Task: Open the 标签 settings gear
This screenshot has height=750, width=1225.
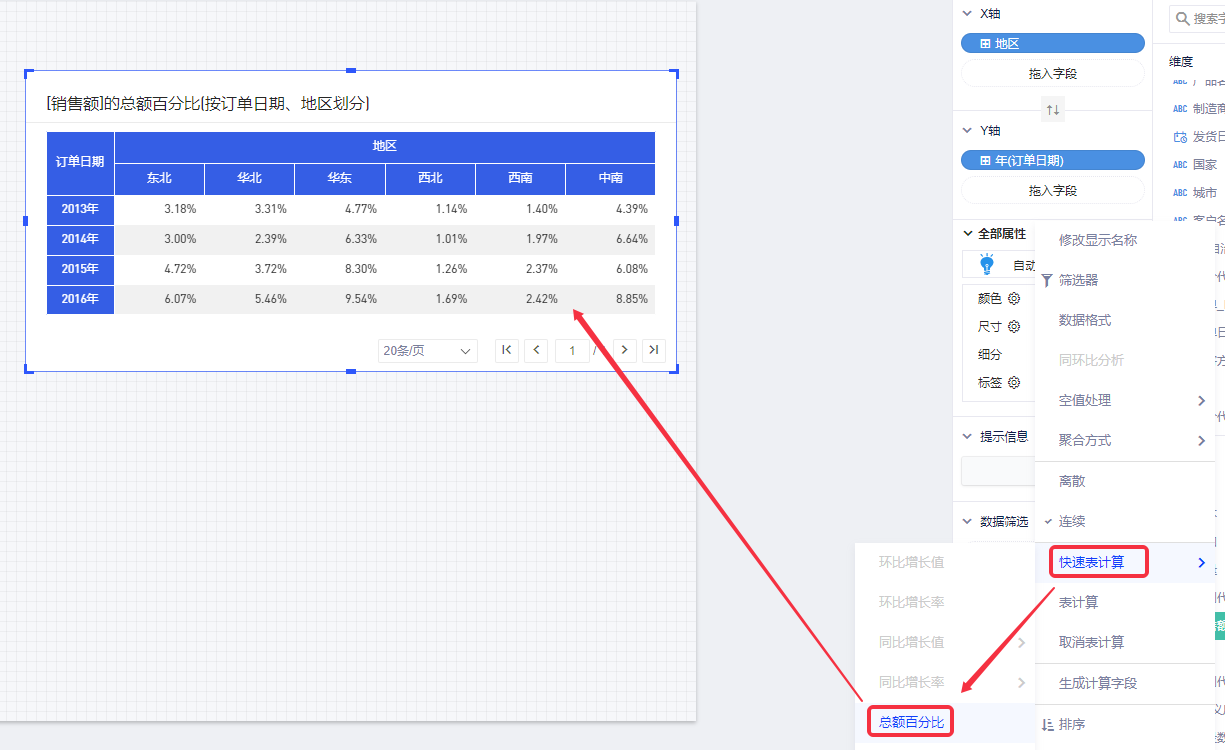Action: pos(1014,382)
